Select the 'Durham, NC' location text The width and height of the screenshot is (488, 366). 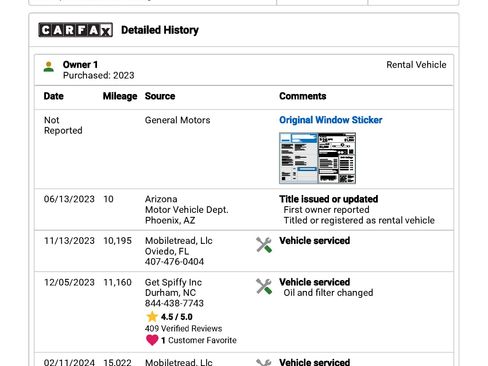click(170, 293)
